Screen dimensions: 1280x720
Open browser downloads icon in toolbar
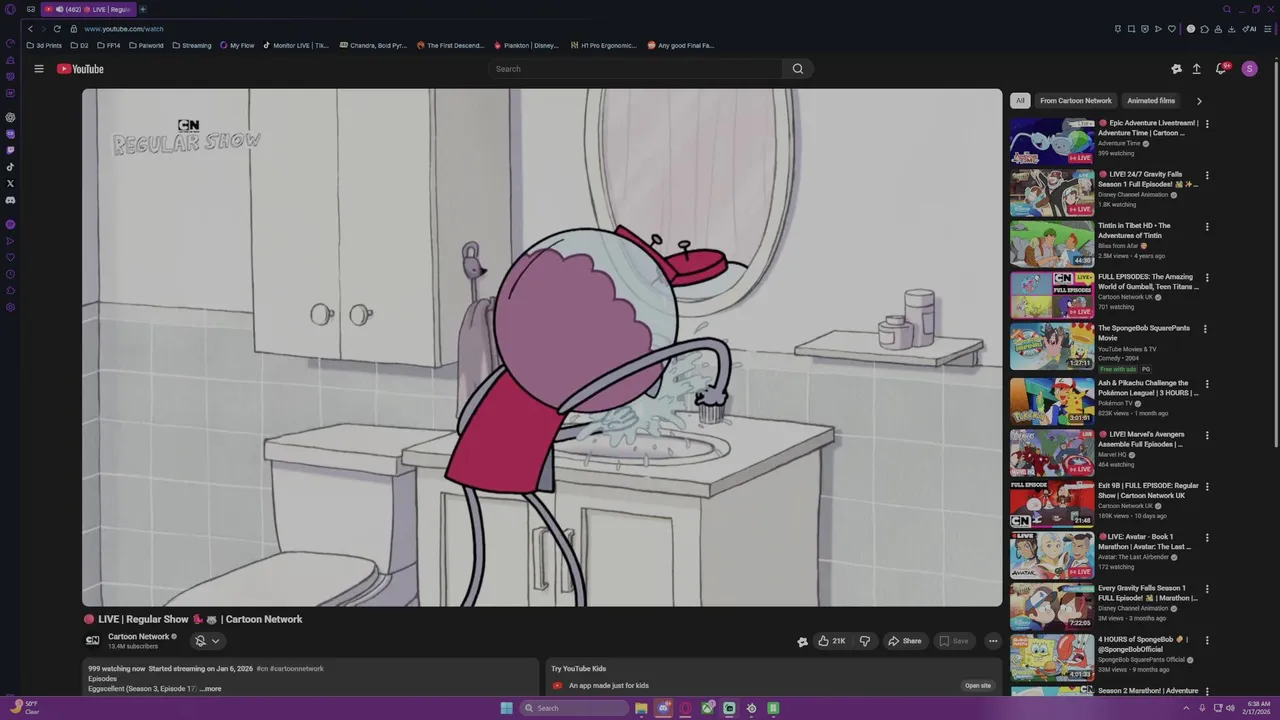[x=1232, y=29]
